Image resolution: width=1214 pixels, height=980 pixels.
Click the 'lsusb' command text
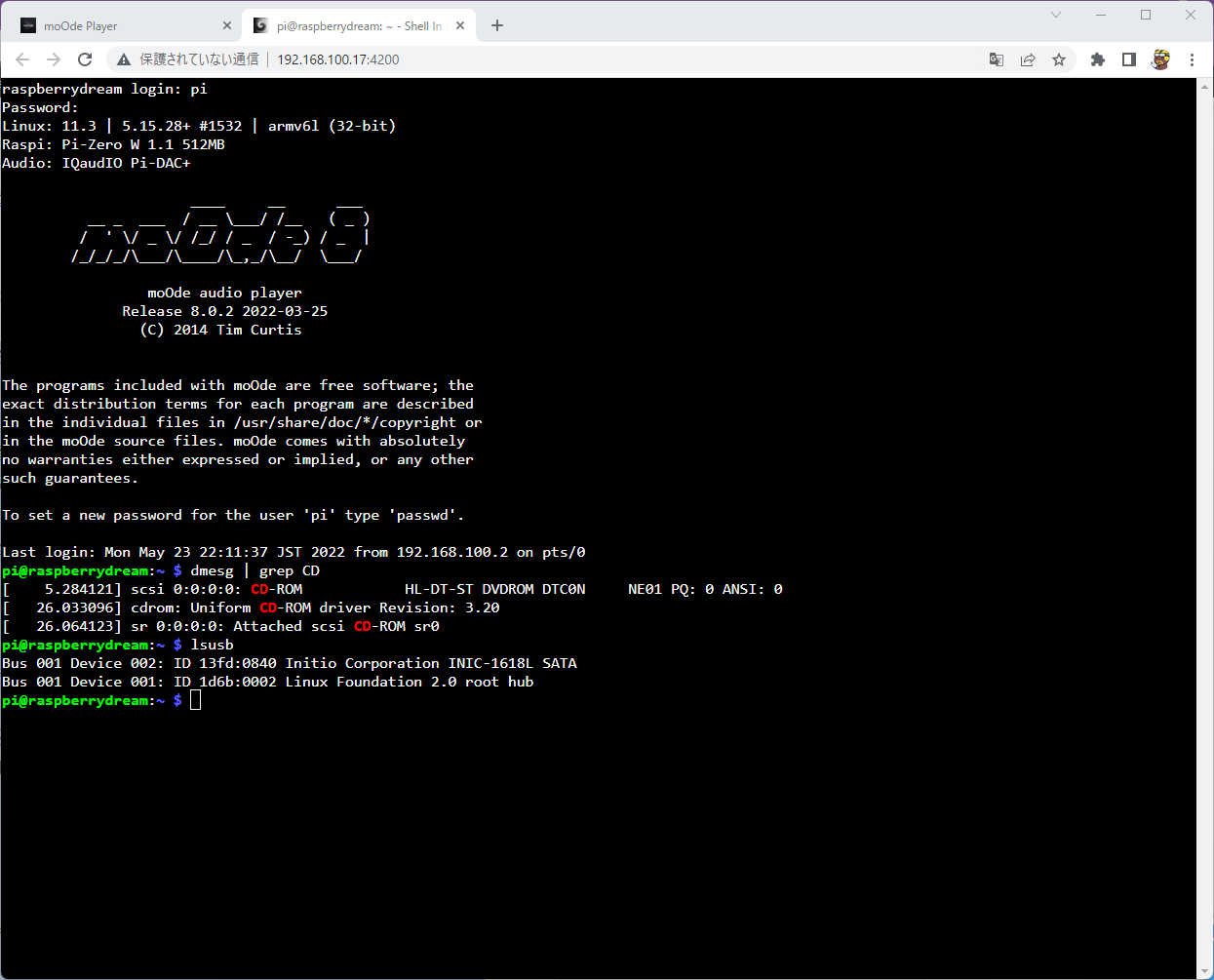point(212,645)
